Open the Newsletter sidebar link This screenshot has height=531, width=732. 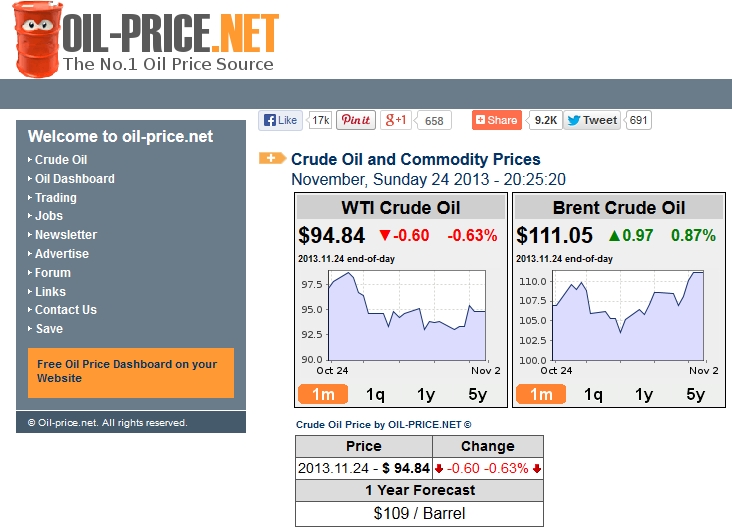[66, 235]
